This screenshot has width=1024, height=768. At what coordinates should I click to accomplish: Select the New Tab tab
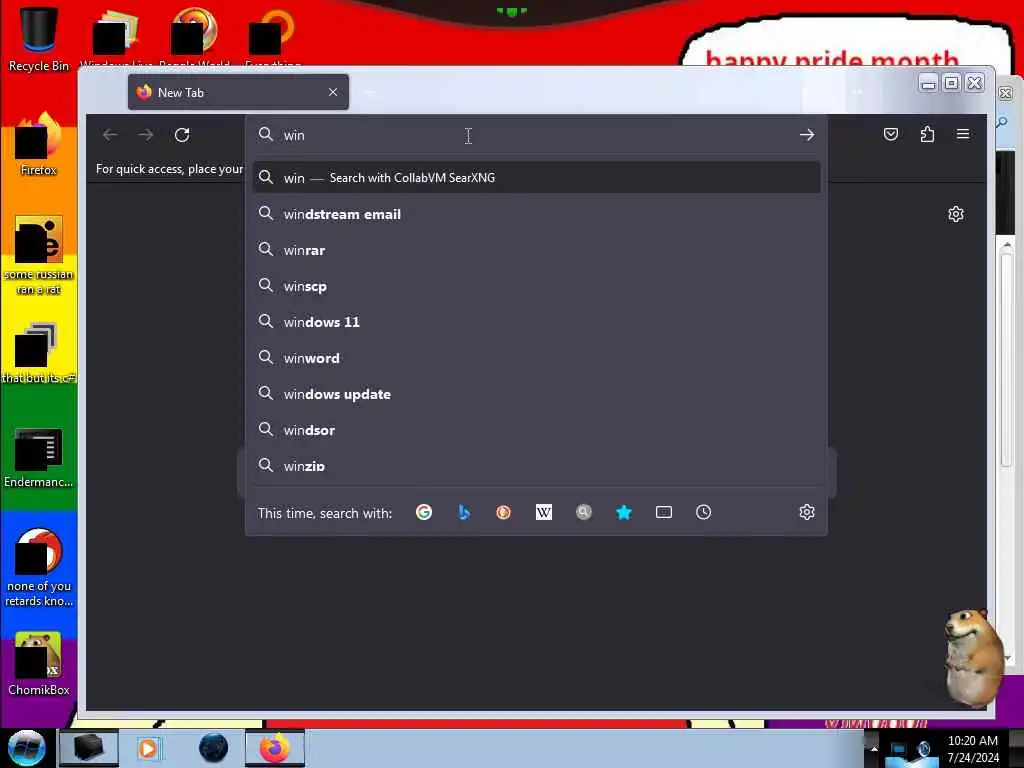click(238, 92)
